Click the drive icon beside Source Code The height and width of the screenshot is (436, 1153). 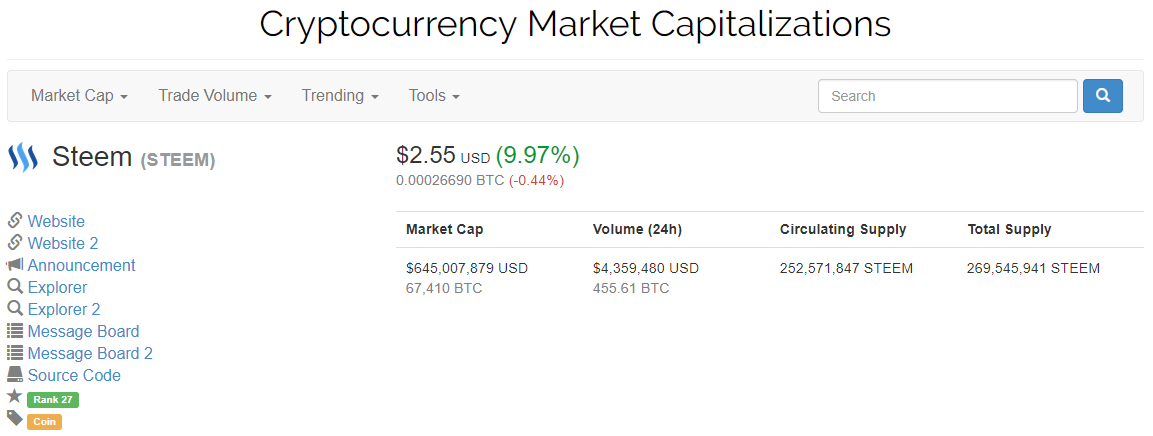pyautogui.click(x=15, y=375)
